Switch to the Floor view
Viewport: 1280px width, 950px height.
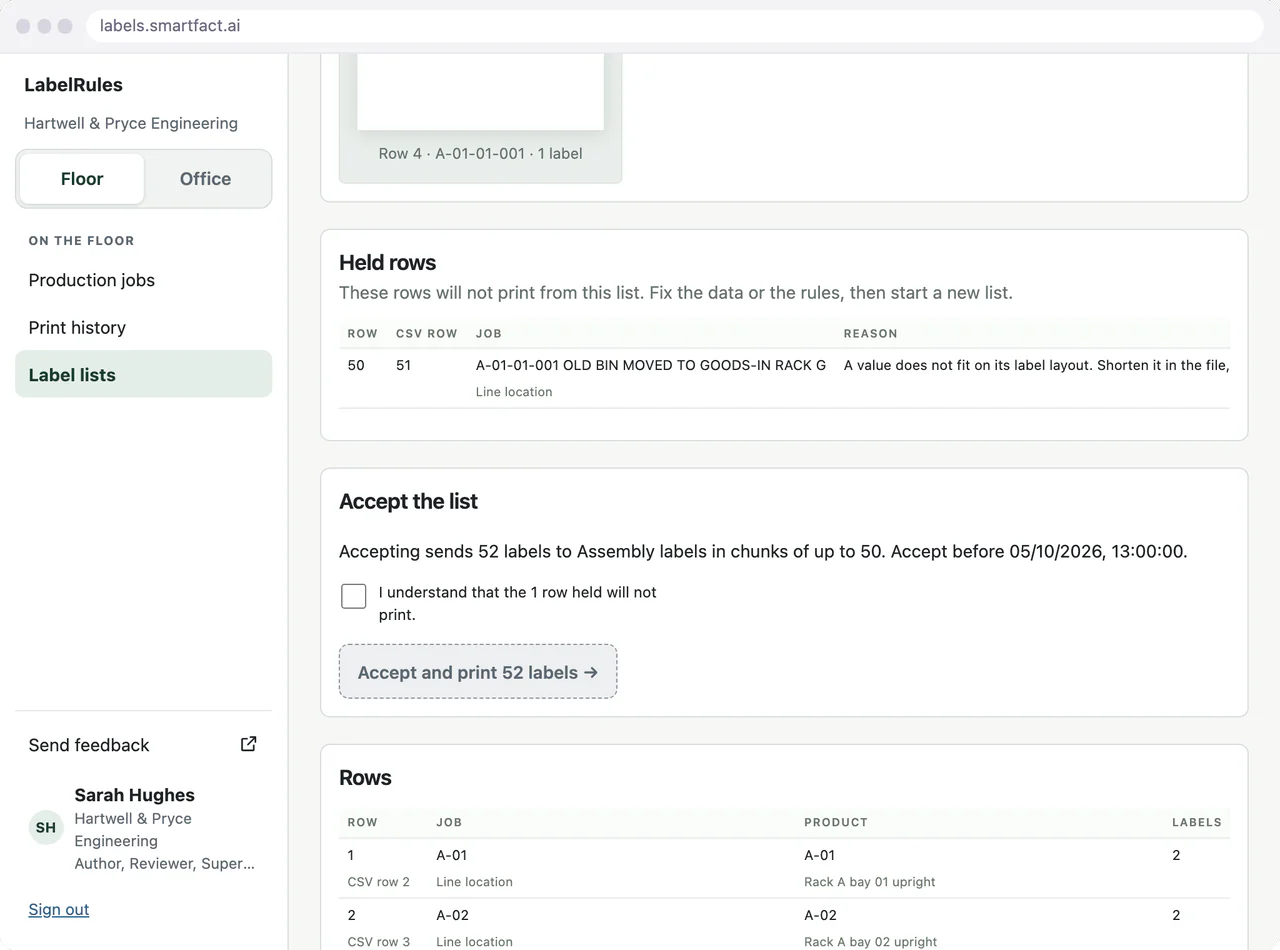pyautogui.click(x=82, y=179)
